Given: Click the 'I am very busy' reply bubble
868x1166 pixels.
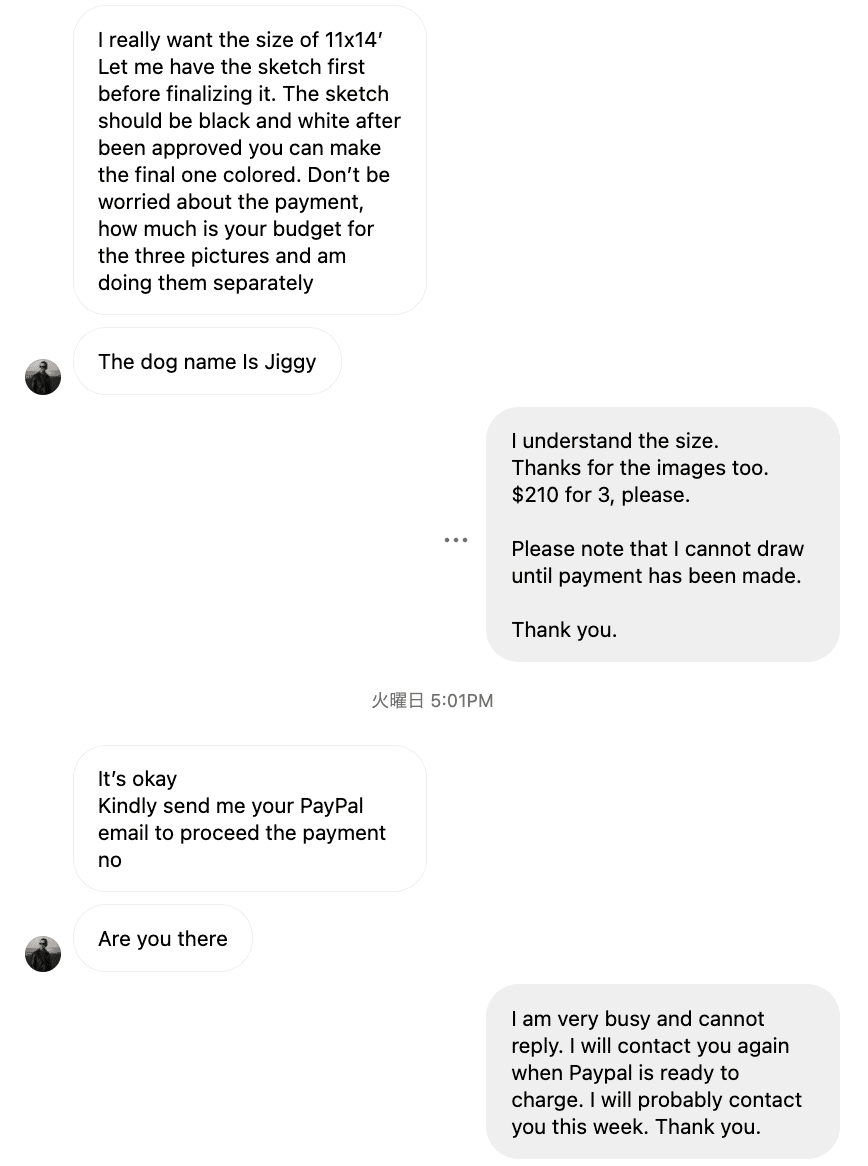Looking at the screenshot, I should pyautogui.click(x=663, y=1073).
